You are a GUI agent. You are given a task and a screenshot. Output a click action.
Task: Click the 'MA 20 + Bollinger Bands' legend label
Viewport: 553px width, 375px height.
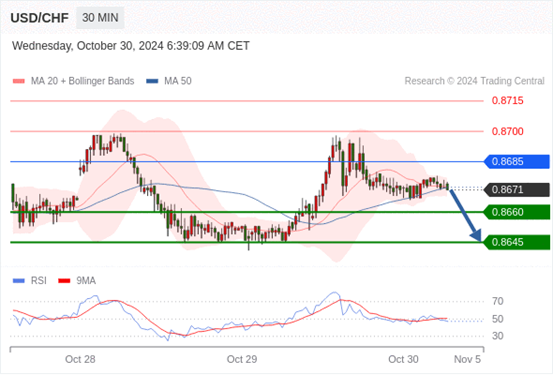(83, 81)
